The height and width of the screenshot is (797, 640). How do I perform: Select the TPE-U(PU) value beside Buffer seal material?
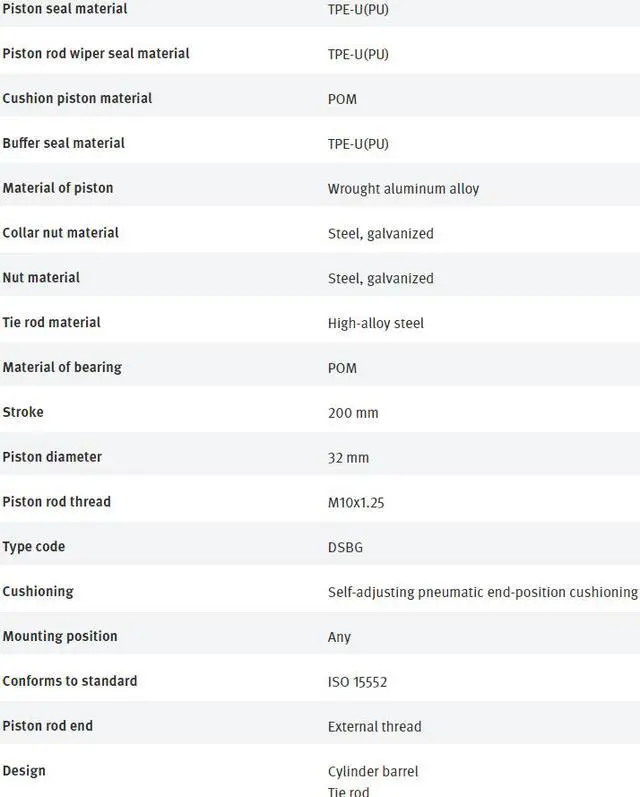358,144
